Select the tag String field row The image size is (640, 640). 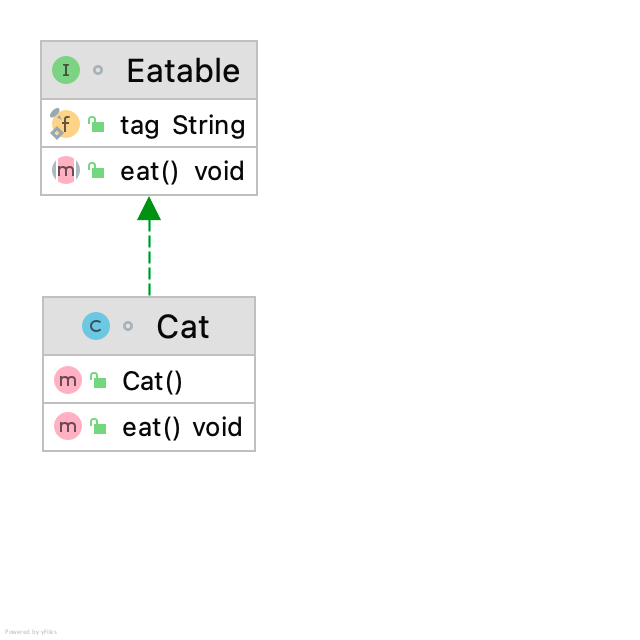182,125
